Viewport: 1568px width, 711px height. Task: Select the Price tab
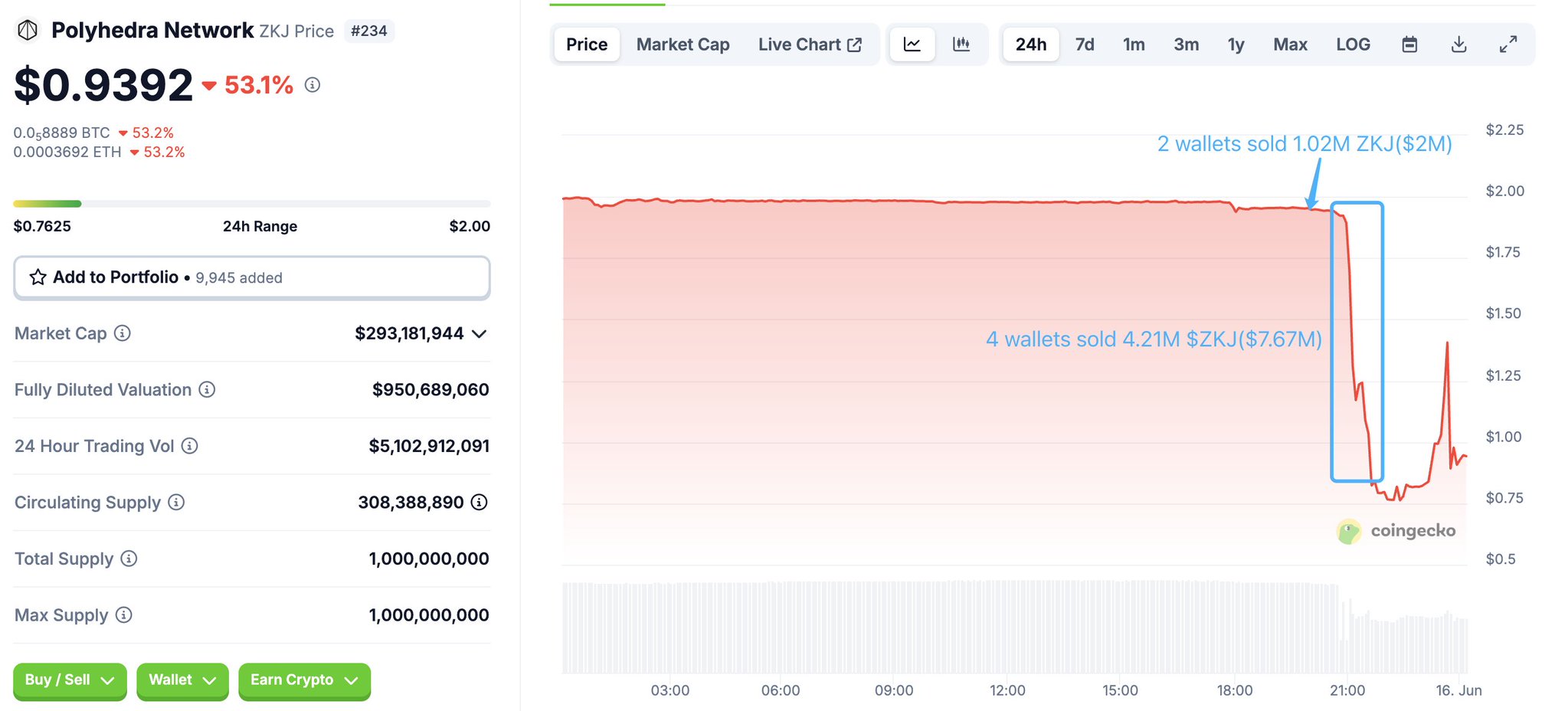point(587,44)
